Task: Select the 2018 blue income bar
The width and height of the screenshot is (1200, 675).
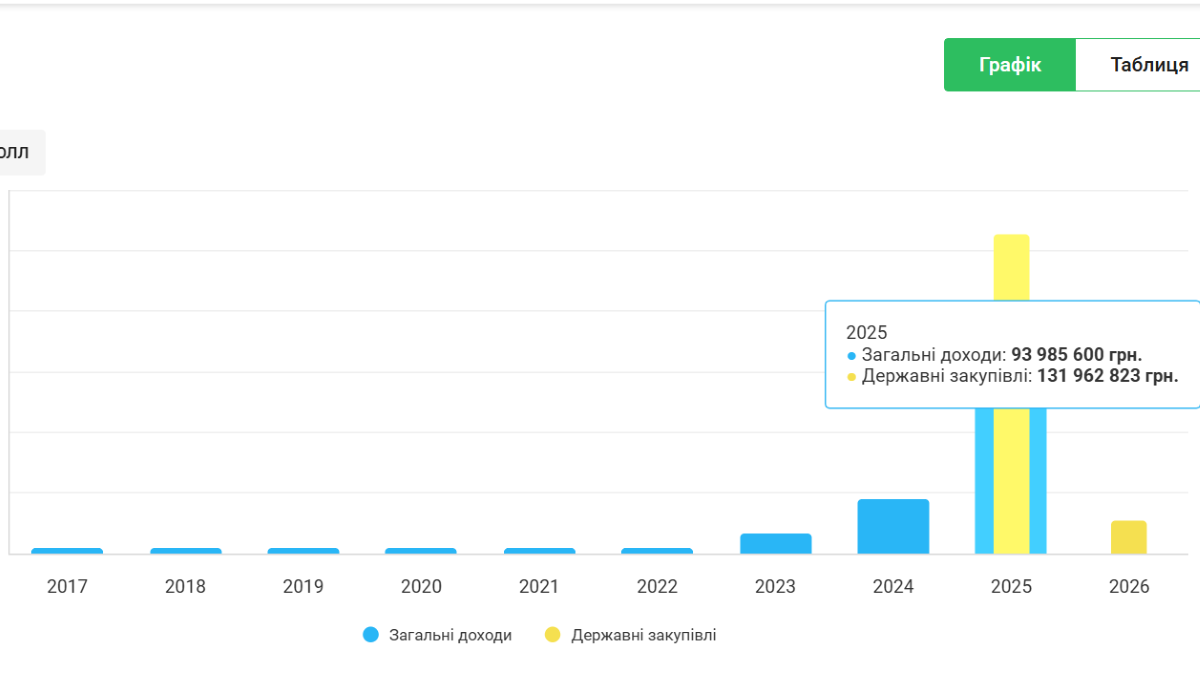Action: (185, 551)
